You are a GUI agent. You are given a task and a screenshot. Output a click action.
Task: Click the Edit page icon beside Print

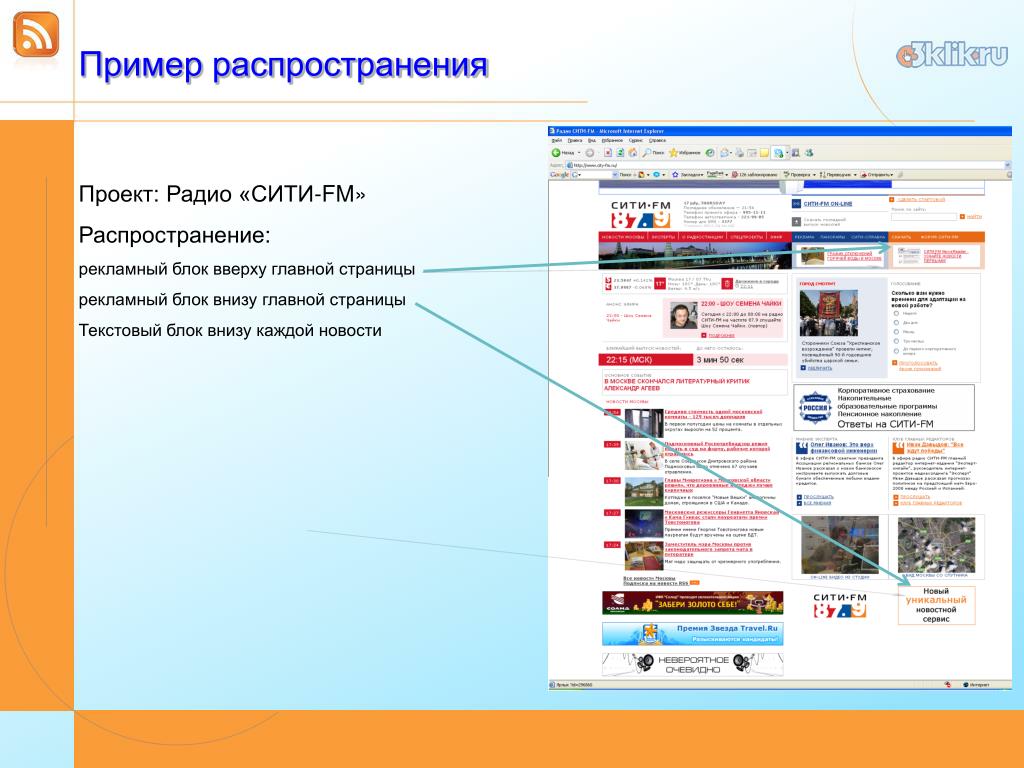tap(752, 153)
